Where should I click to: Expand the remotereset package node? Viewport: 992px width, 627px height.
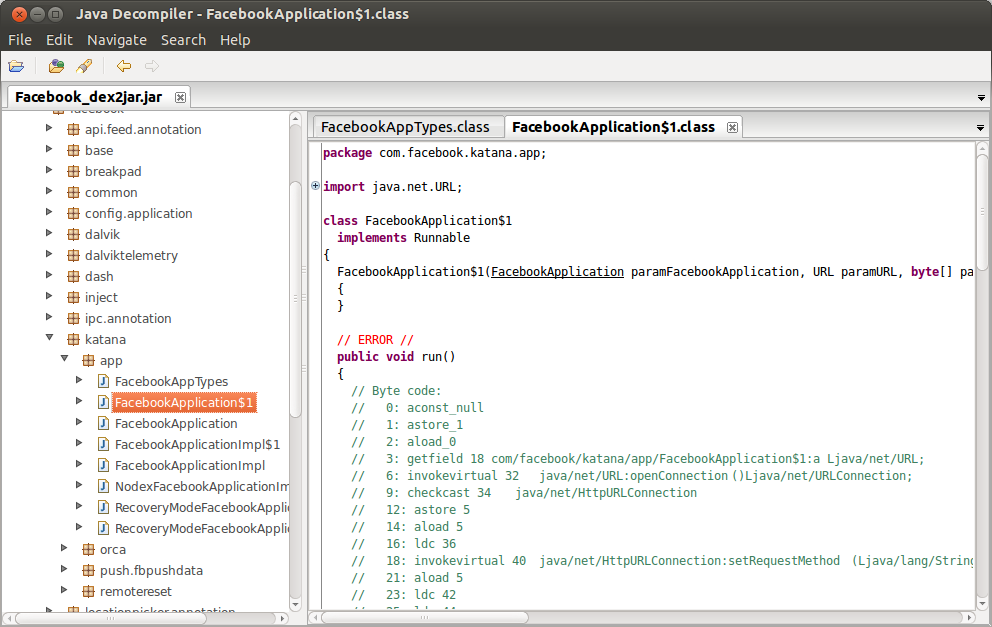click(65, 591)
